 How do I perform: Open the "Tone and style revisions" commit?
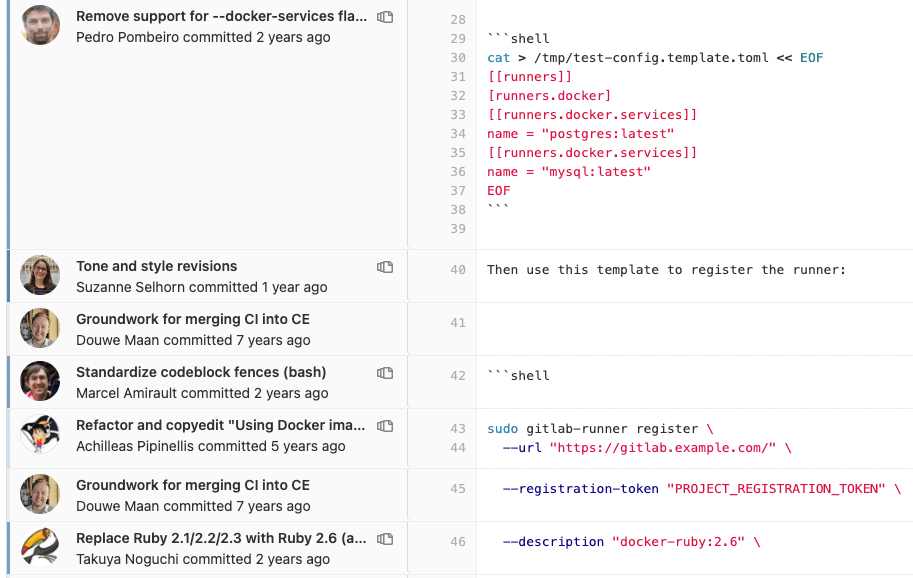[x=157, y=267]
